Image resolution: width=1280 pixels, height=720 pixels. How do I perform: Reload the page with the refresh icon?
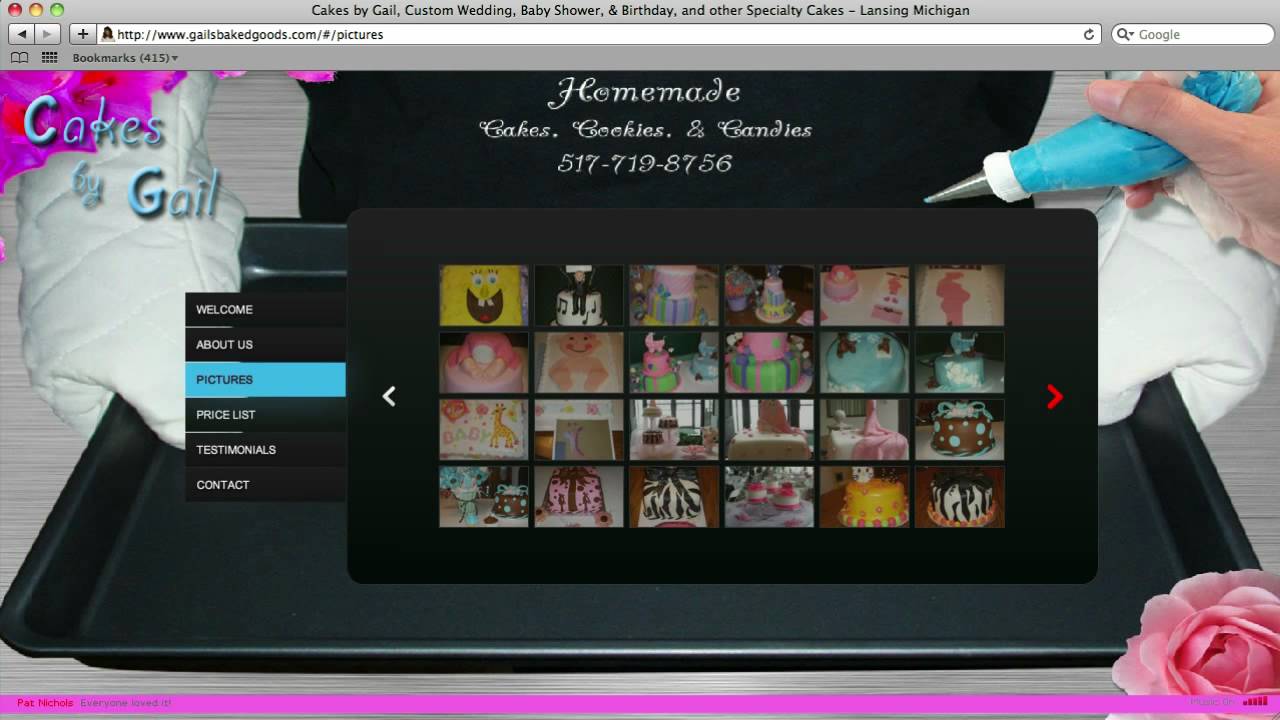[1089, 34]
